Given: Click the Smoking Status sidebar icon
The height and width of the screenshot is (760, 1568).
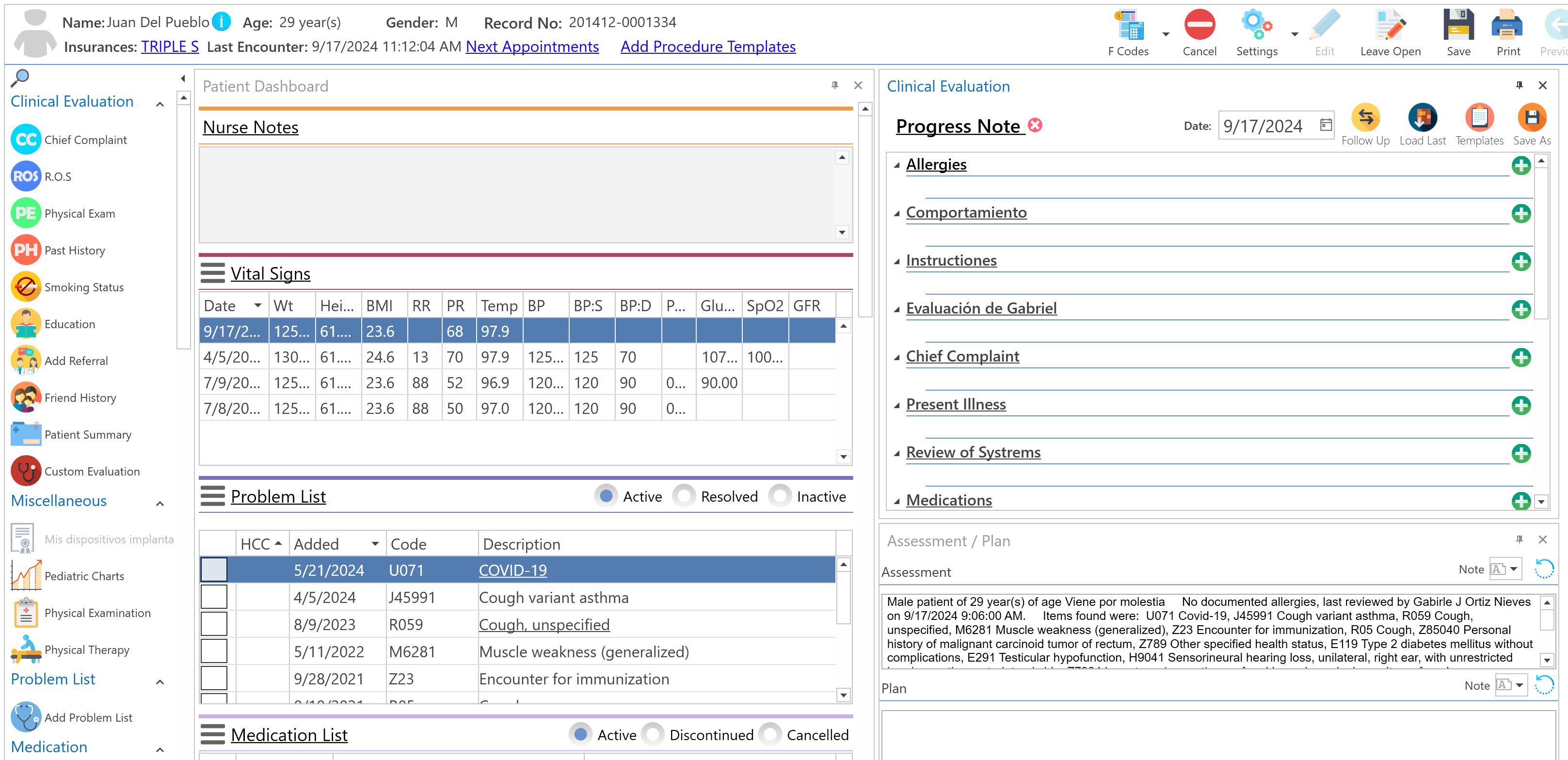Looking at the screenshot, I should 26,287.
